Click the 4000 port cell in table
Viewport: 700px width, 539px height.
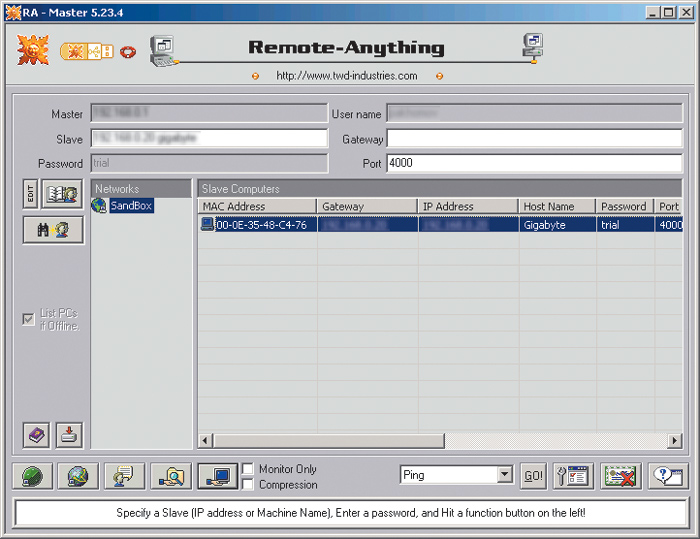(x=670, y=225)
